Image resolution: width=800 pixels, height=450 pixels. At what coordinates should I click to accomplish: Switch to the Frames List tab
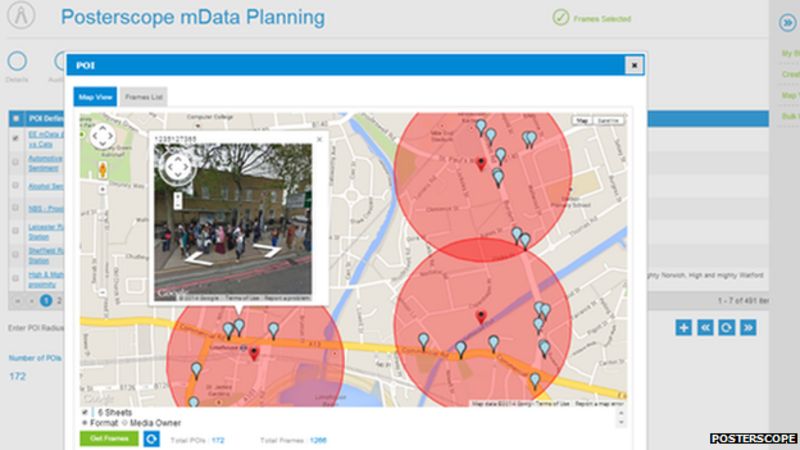pyautogui.click(x=143, y=96)
